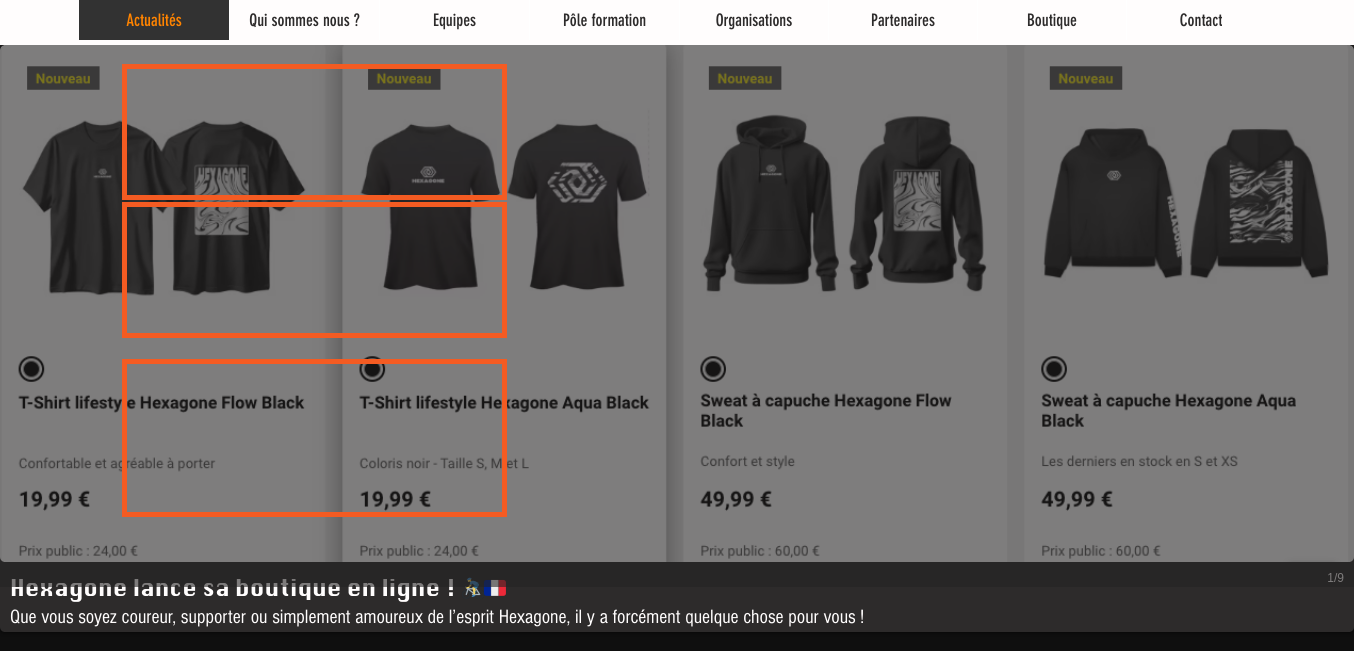Choose black swatch on Hexagone Aqua hoodie

point(1054,369)
